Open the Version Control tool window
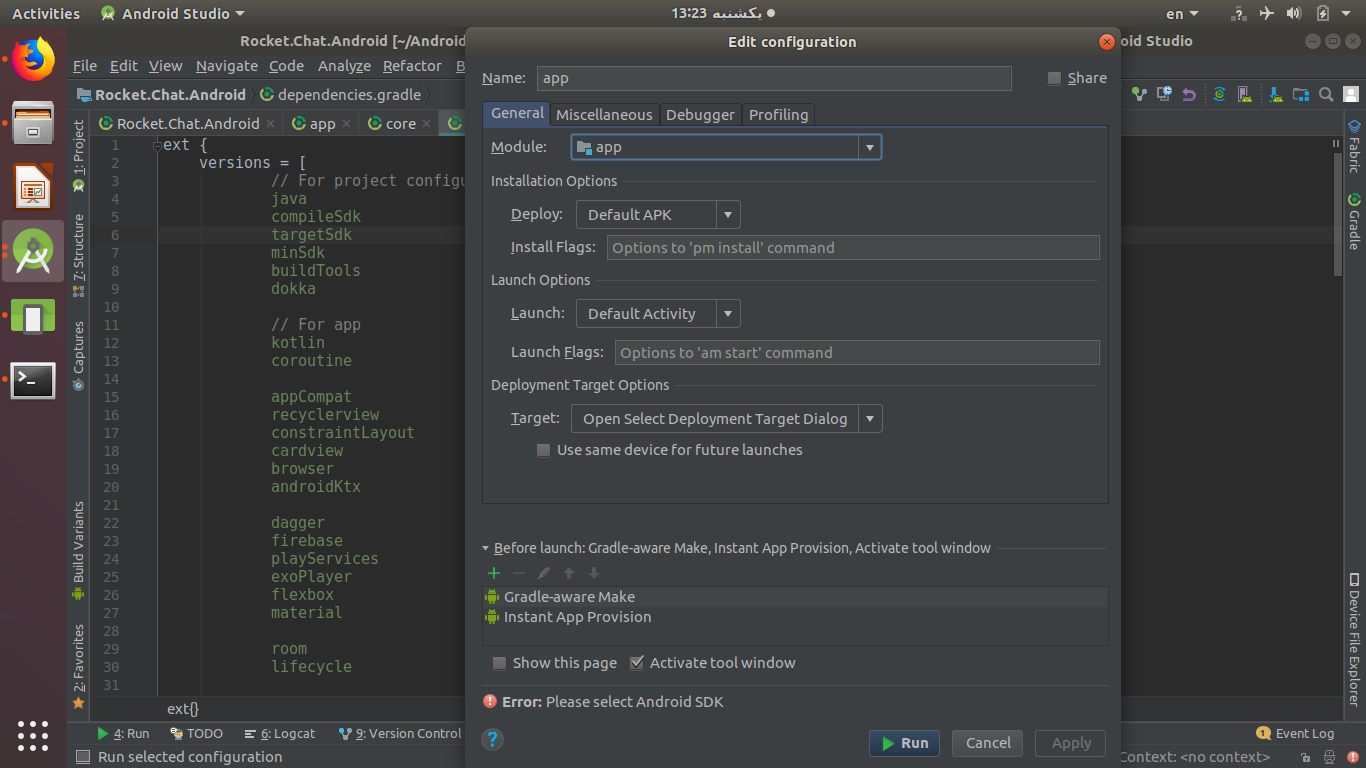Image resolution: width=1366 pixels, height=768 pixels. (x=400, y=733)
